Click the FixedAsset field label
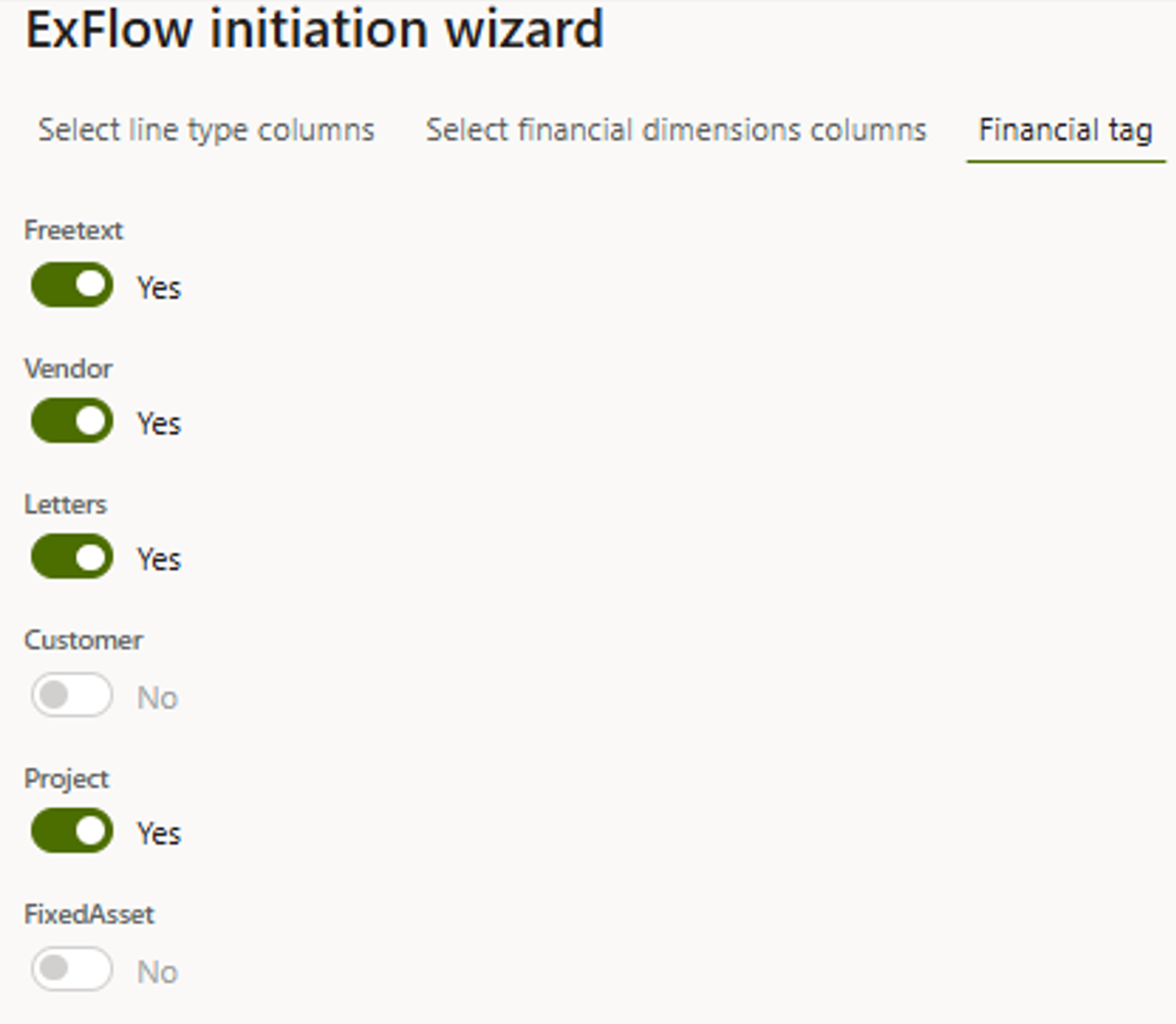Screen dimensions: 1176x1024 tap(89, 914)
